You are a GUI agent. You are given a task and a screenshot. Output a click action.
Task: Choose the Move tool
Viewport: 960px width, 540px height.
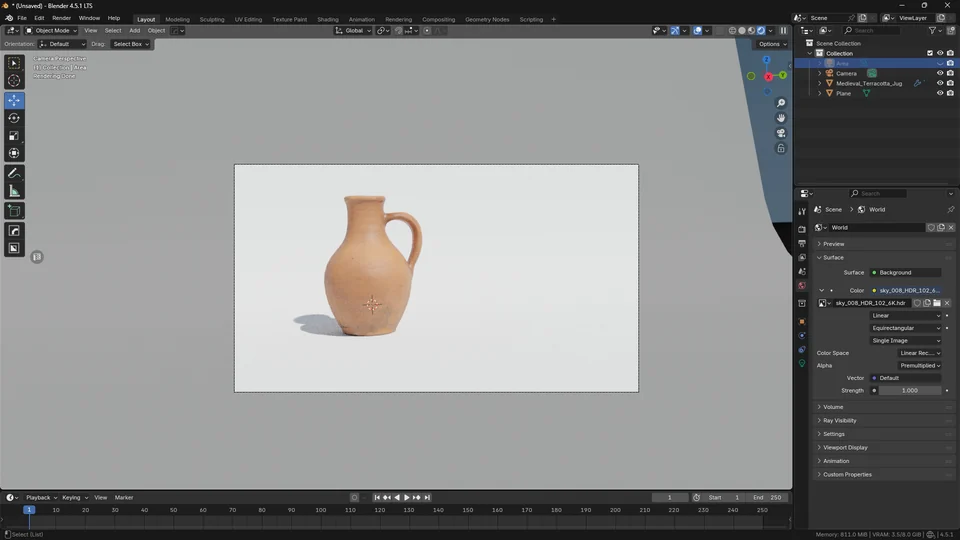pyautogui.click(x=14, y=100)
